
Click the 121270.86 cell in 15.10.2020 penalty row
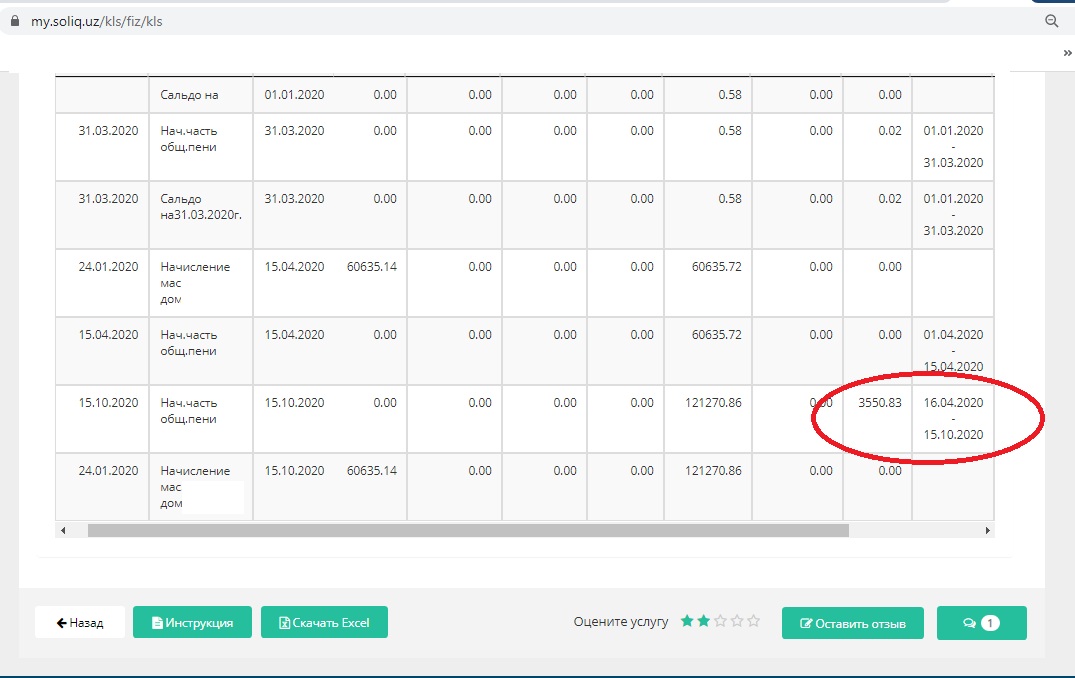point(714,403)
